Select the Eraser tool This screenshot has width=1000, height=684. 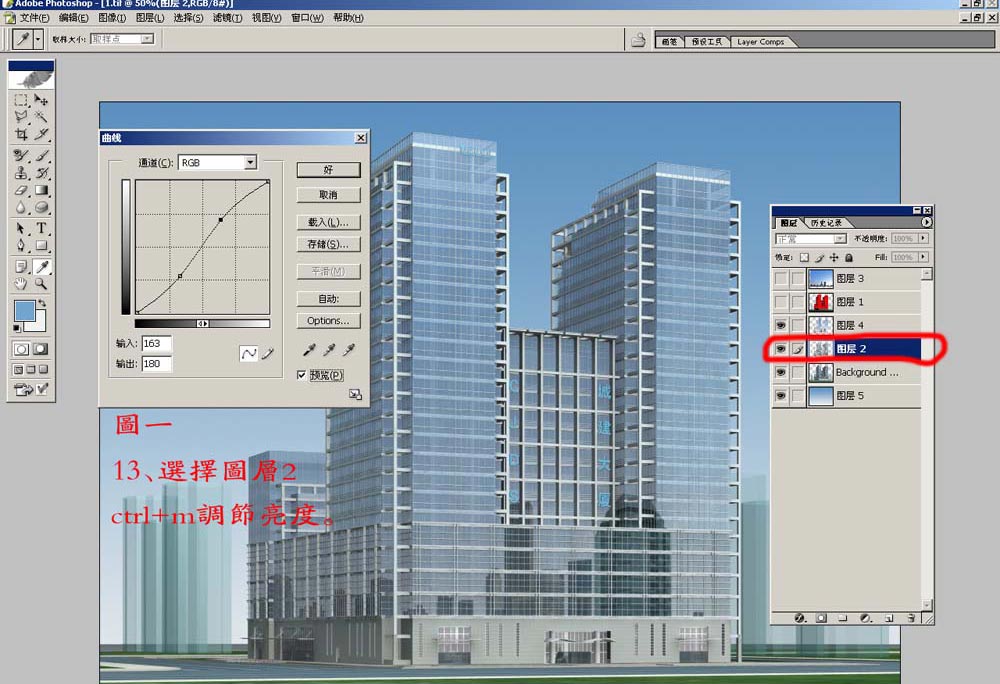click(x=21, y=190)
